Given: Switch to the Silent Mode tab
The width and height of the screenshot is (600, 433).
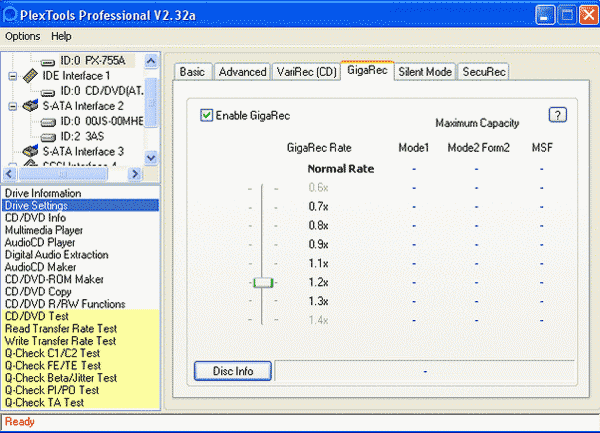Looking at the screenshot, I should (x=425, y=72).
